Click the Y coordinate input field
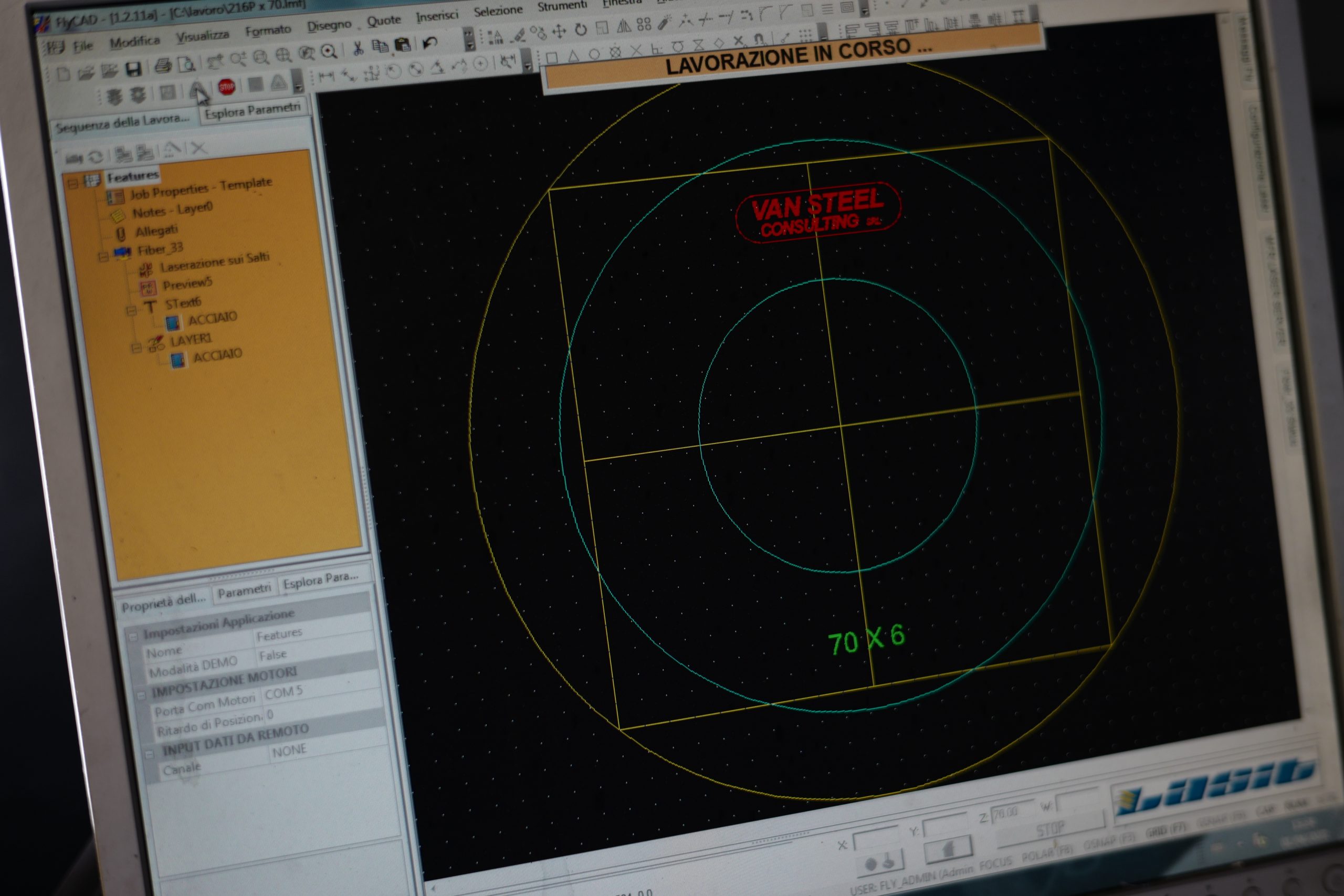Viewport: 1344px width, 896px height. (x=945, y=825)
